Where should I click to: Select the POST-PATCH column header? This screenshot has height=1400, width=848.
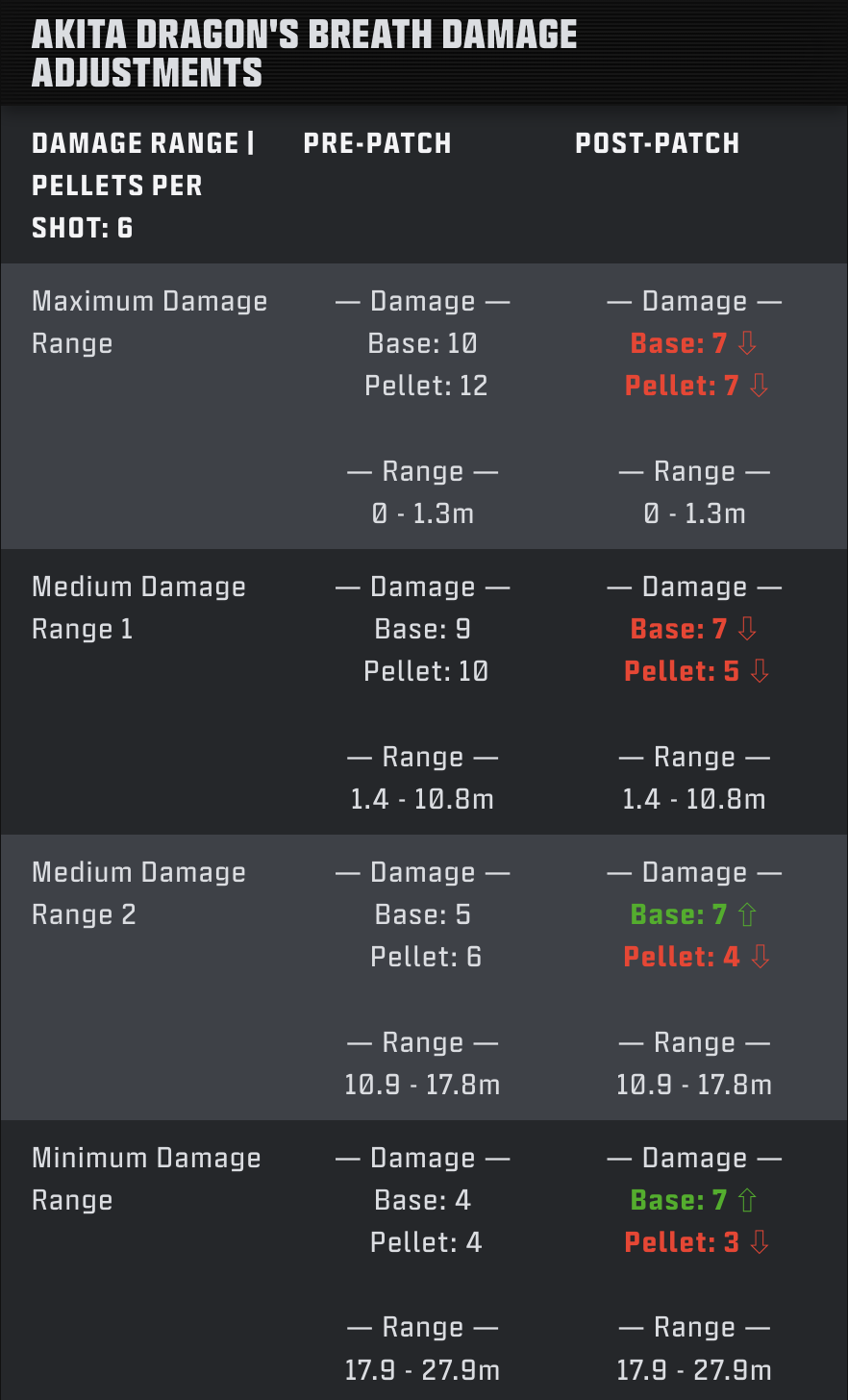pos(657,143)
